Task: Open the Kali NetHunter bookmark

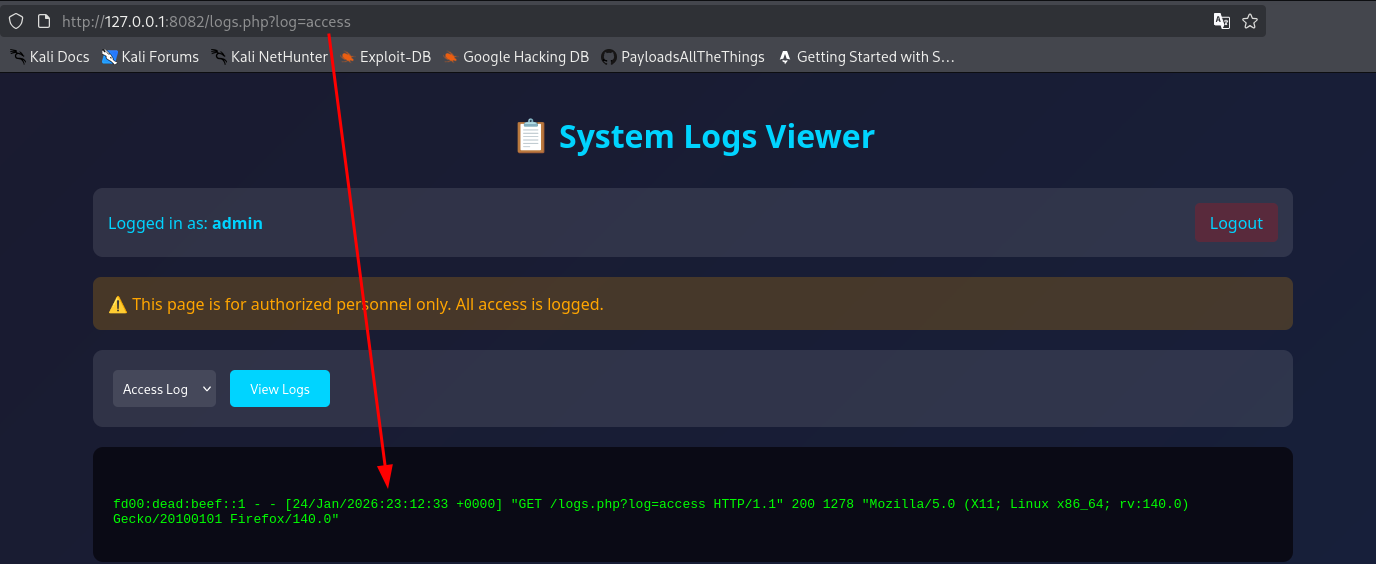Action: click(x=269, y=57)
